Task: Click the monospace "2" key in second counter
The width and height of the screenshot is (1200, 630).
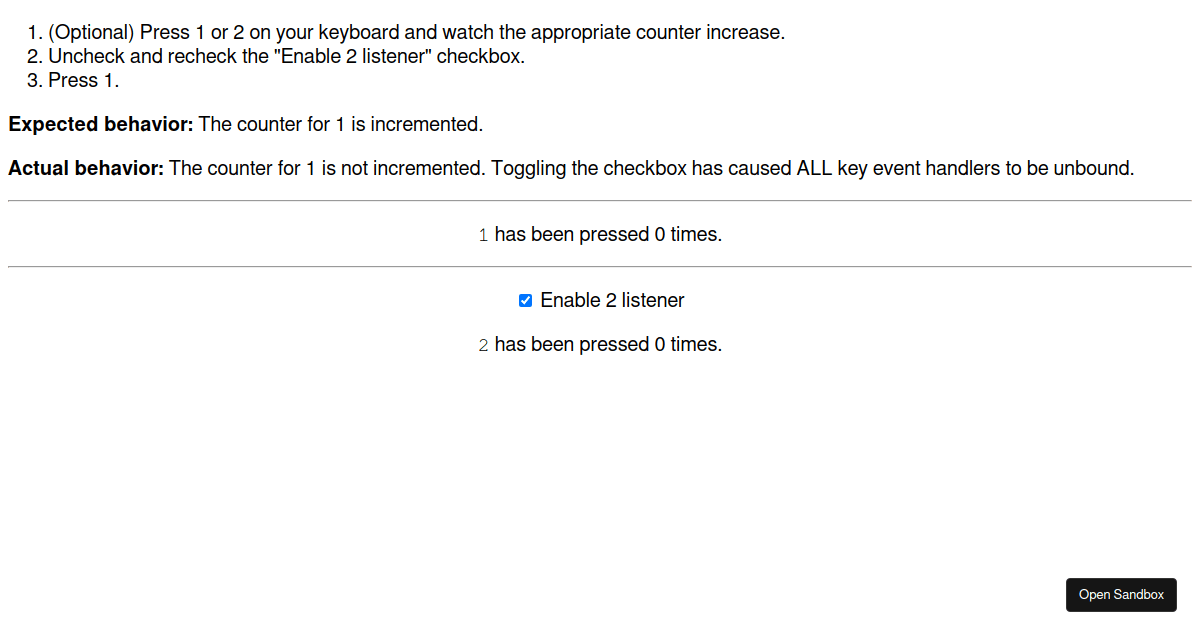Action: [484, 346]
